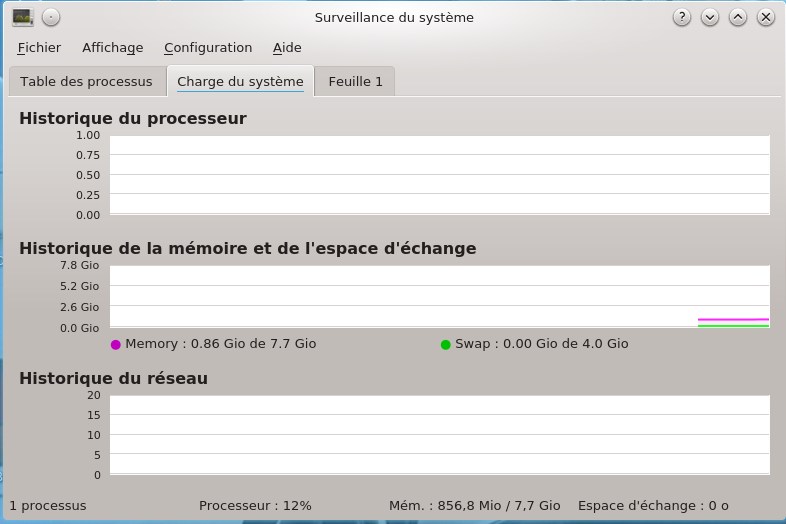Switch to the Table des processus tab
The width and height of the screenshot is (786, 524).
(87, 81)
